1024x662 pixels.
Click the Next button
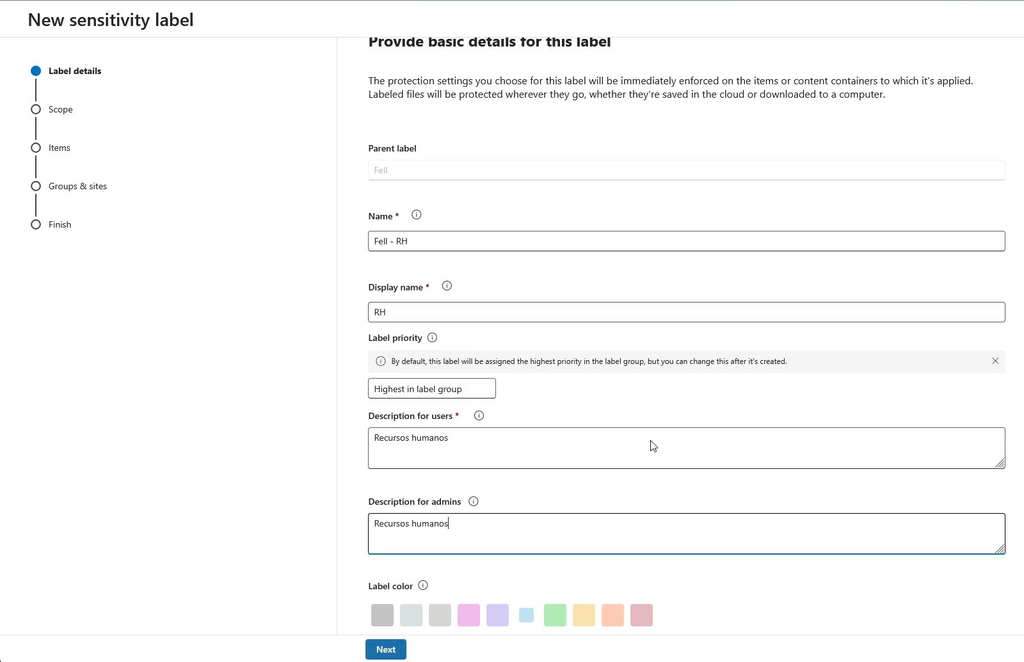tap(386, 650)
